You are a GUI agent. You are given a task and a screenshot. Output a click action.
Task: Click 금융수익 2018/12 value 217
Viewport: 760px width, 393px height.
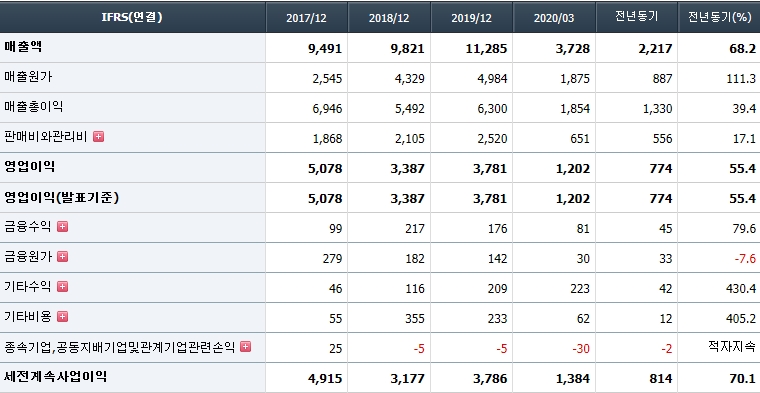coord(415,228)
